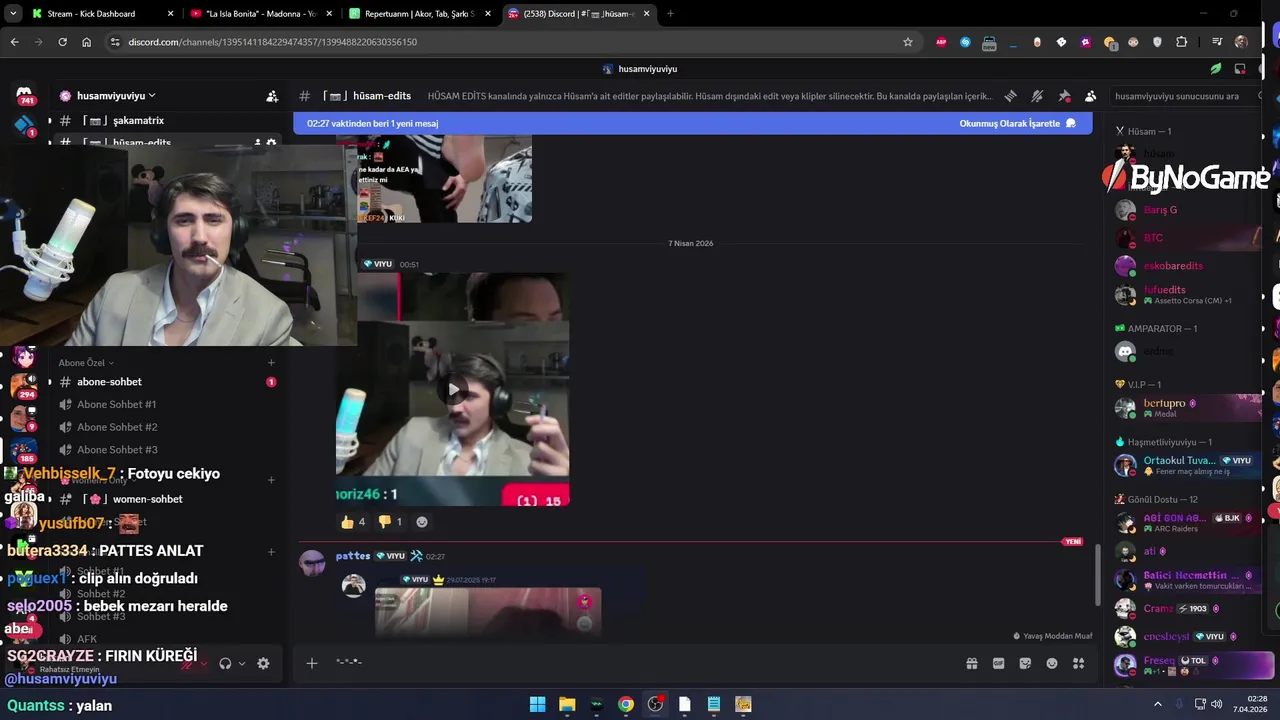Open member berlupro in V.I.P list
The height and width of the screenshot is (720, 1280).
1187,407
